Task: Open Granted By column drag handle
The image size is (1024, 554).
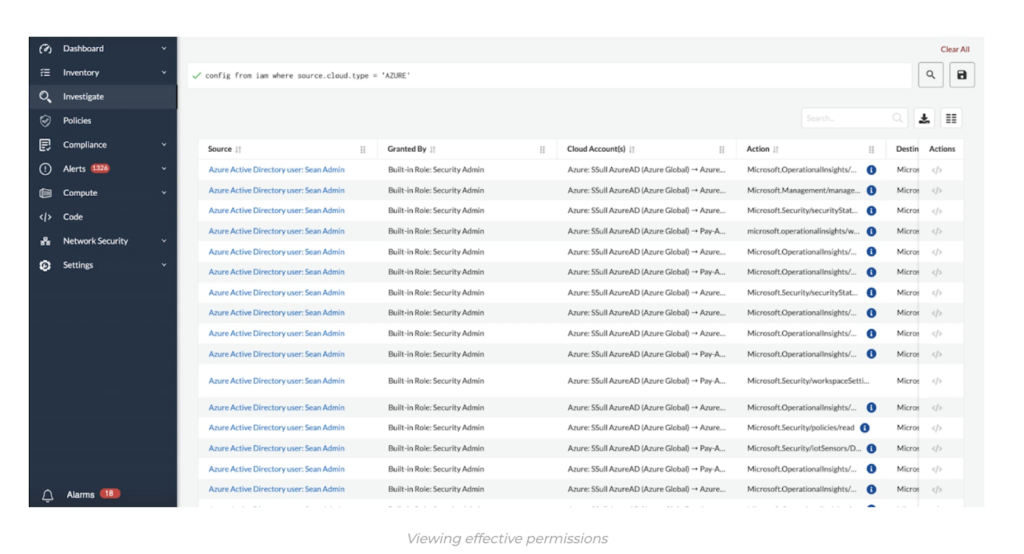Action: [x=543, y=150]
